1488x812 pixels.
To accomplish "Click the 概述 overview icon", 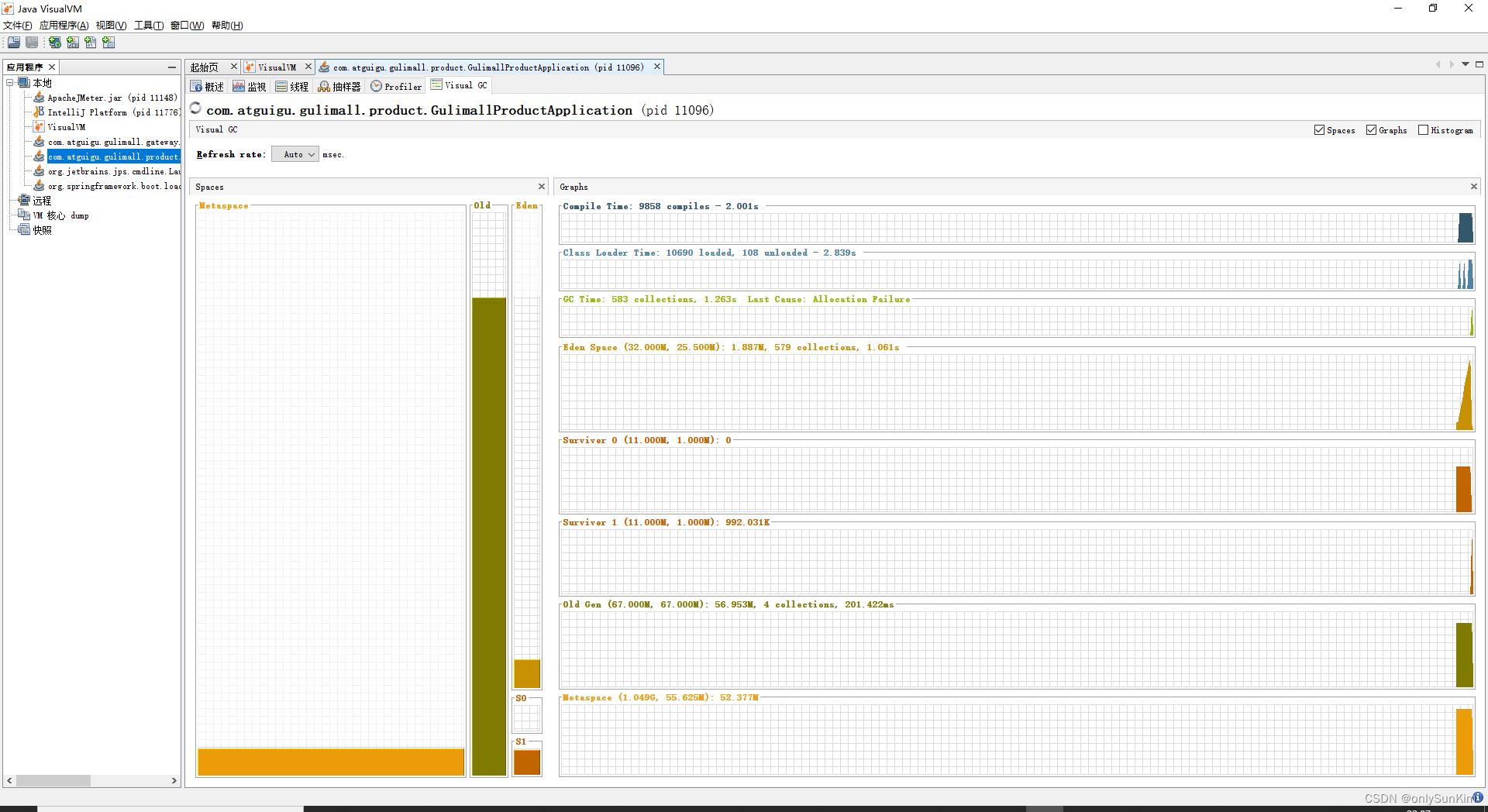I will 197,87.
